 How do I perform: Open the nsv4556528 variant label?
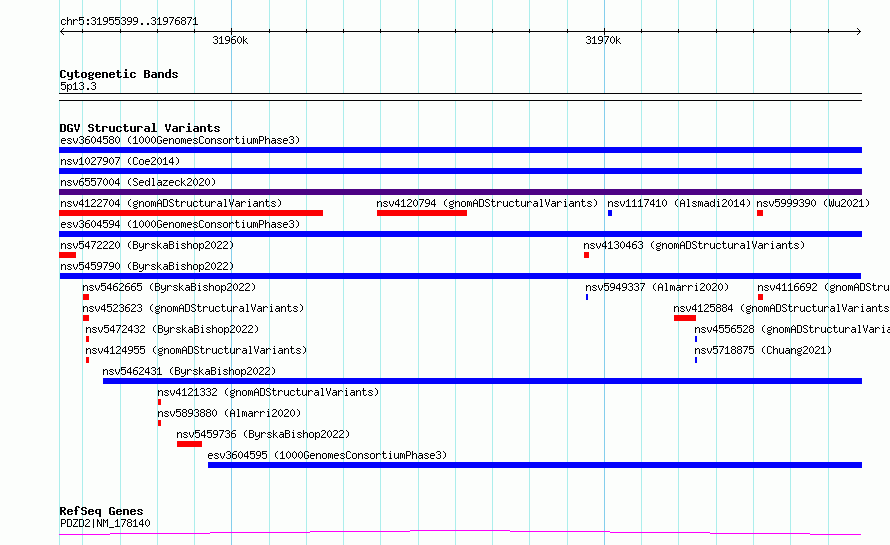pyautogui.click(x=792, y=329)
